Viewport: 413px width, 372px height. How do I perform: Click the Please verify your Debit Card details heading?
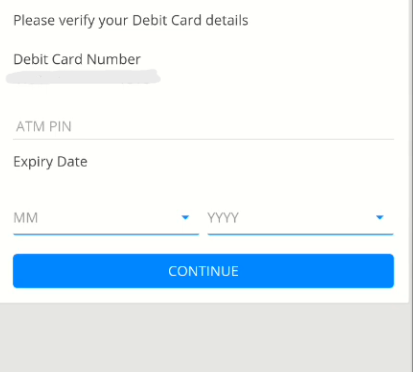[x=131, y=21]
